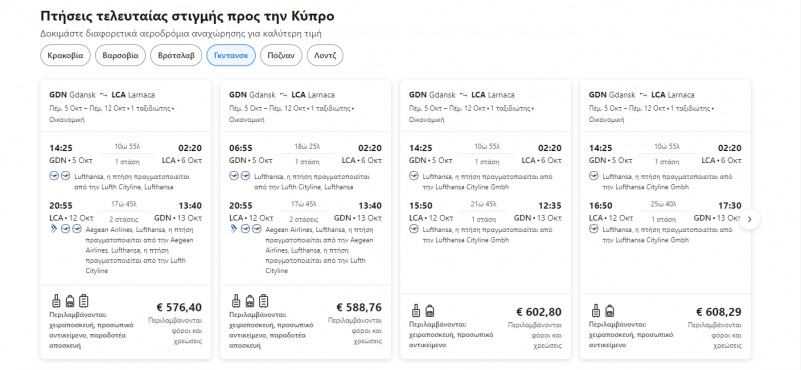
Task: Choose the Λοντζ departure airport chip
Action: tap(325, 56)
